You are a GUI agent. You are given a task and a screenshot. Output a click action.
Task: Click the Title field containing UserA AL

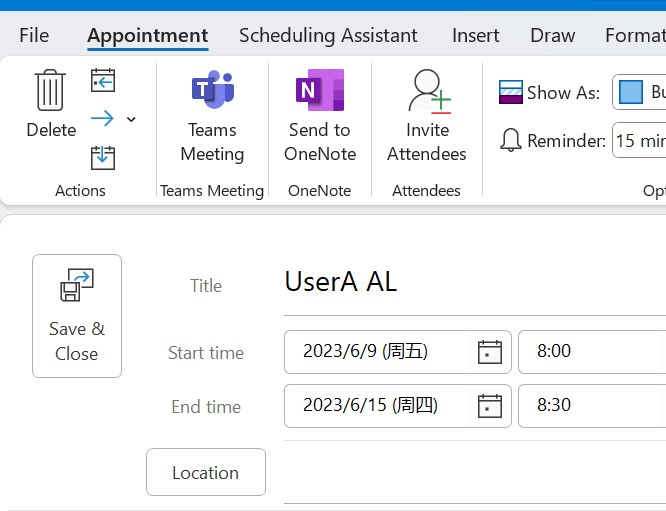pos(475,282)
